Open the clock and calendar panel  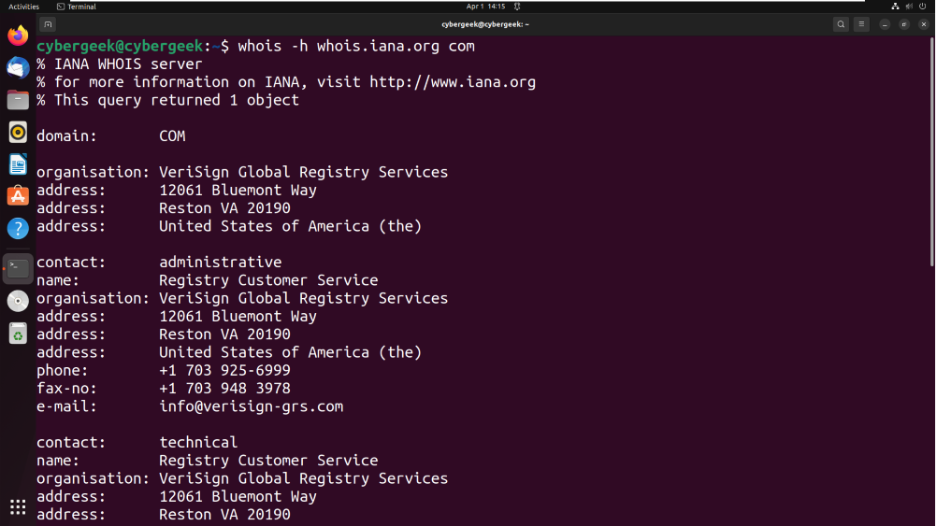click(486, 6)
